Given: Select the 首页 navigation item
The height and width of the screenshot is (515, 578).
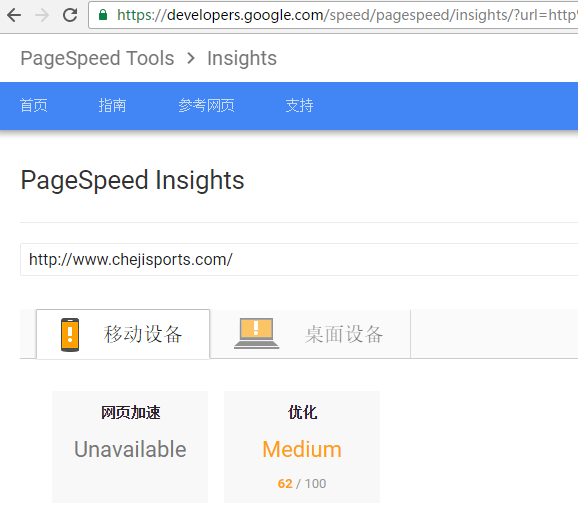Looking at the screenshot, I should click(x=34, y=105).
